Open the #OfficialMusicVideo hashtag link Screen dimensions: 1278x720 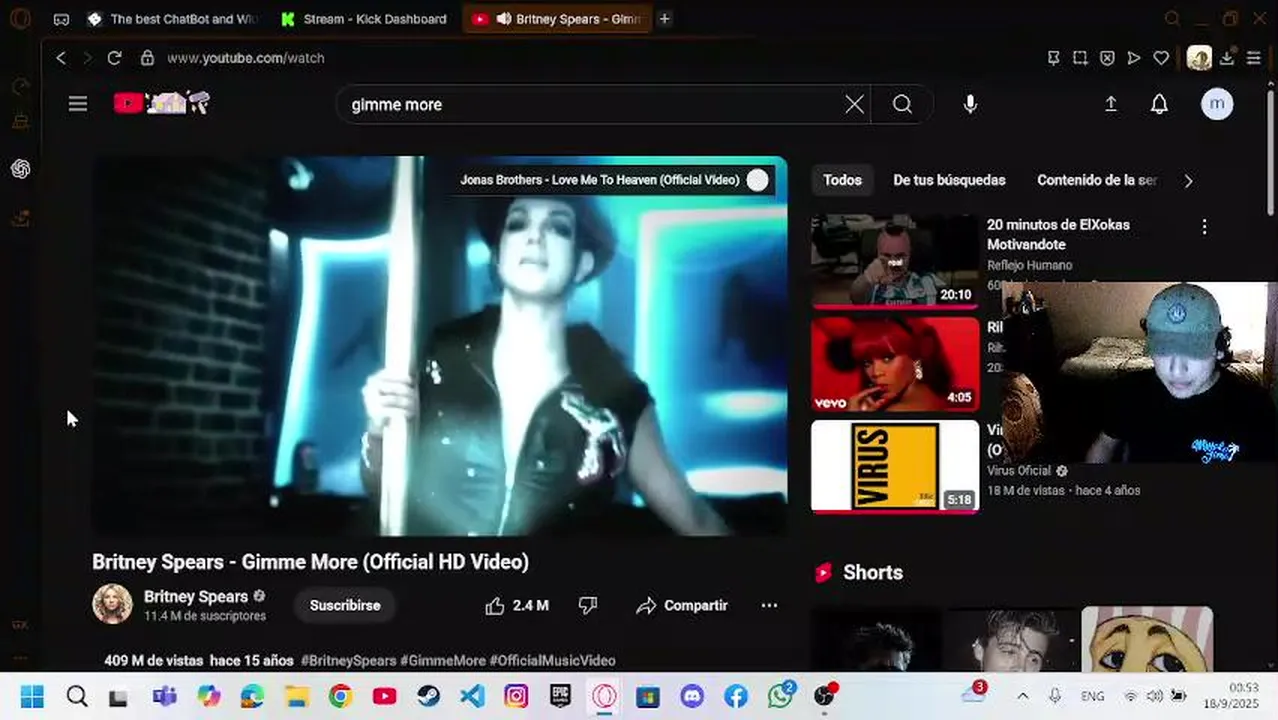552,660
